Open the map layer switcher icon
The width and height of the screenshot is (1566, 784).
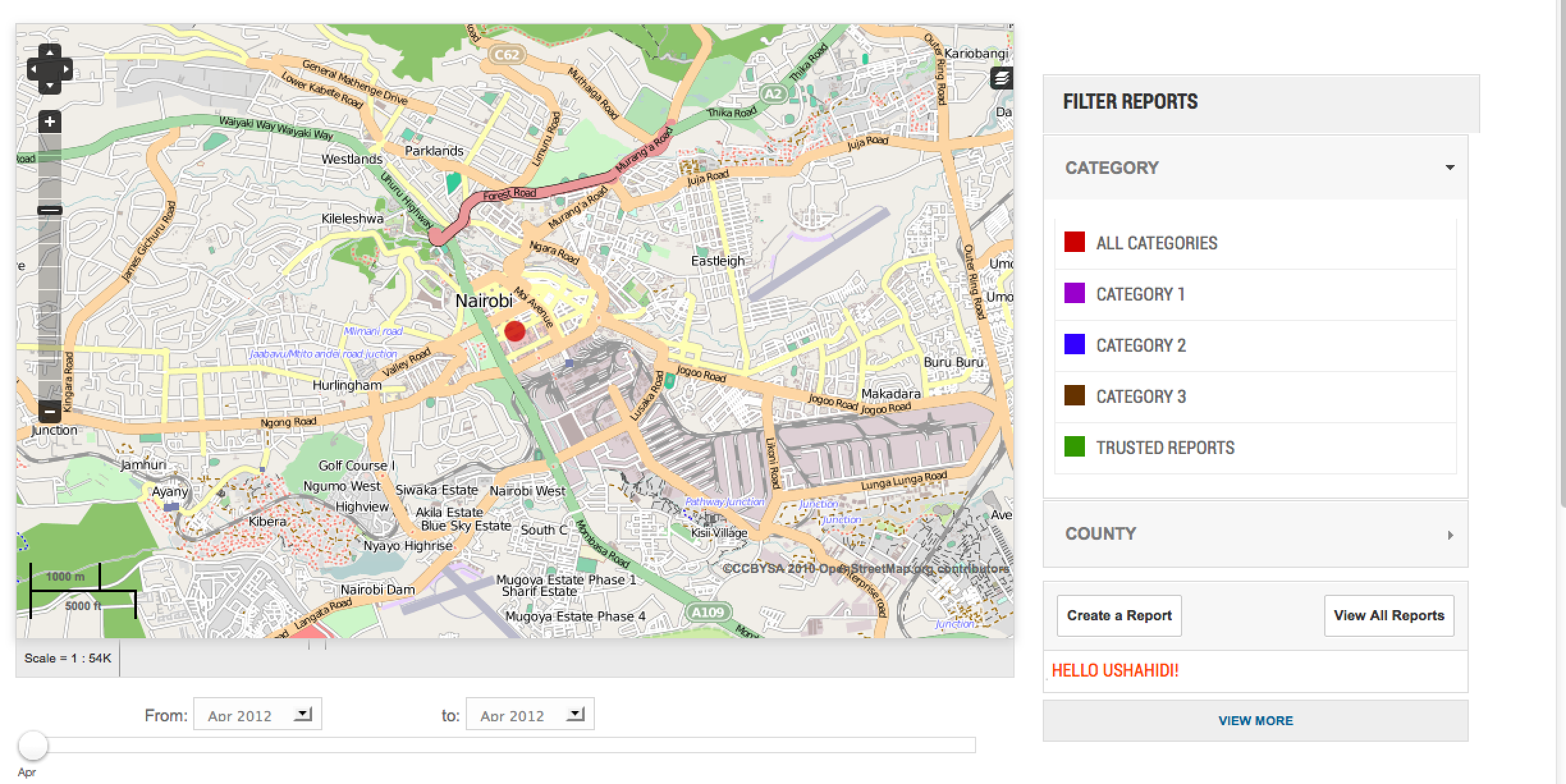pos(1002,78)
